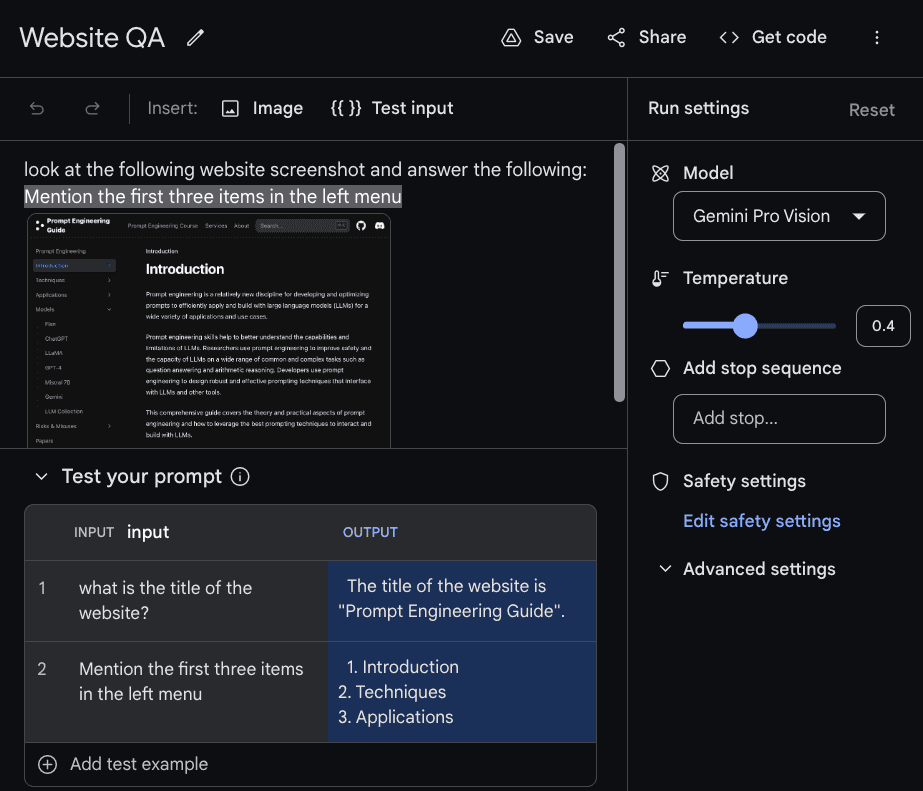The height and width of the screenshot is (791, 923).
Task: Click the info icon beside Test your prompt
Action: tap(240, 477)
